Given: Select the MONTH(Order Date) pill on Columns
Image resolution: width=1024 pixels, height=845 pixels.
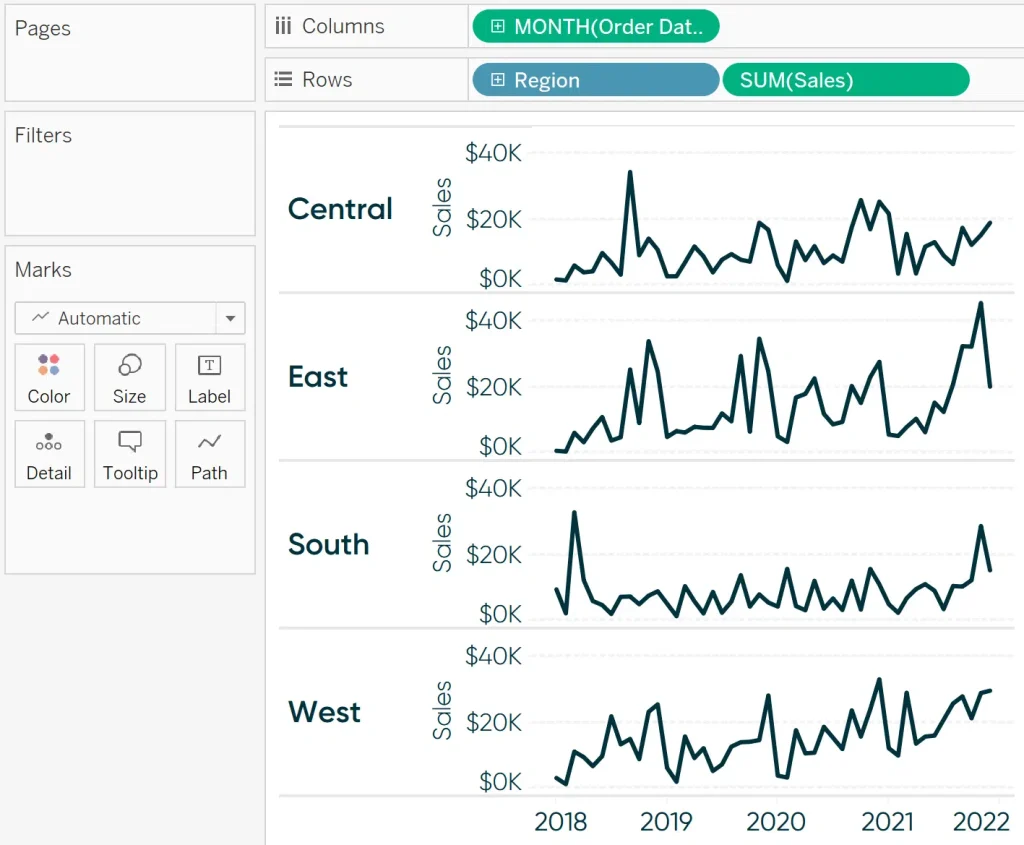Looking at the screenshot, I should [x=600, y=27].
